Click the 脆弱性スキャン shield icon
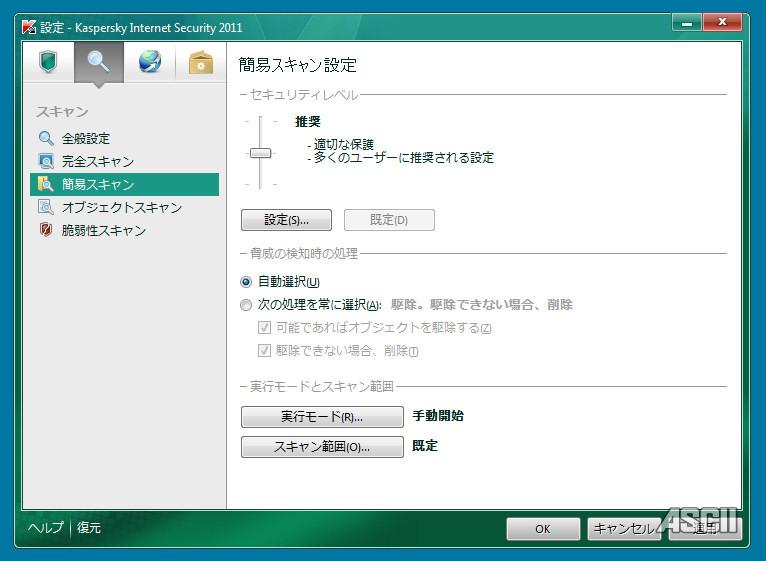766x561 pixels. coord(46,230)
